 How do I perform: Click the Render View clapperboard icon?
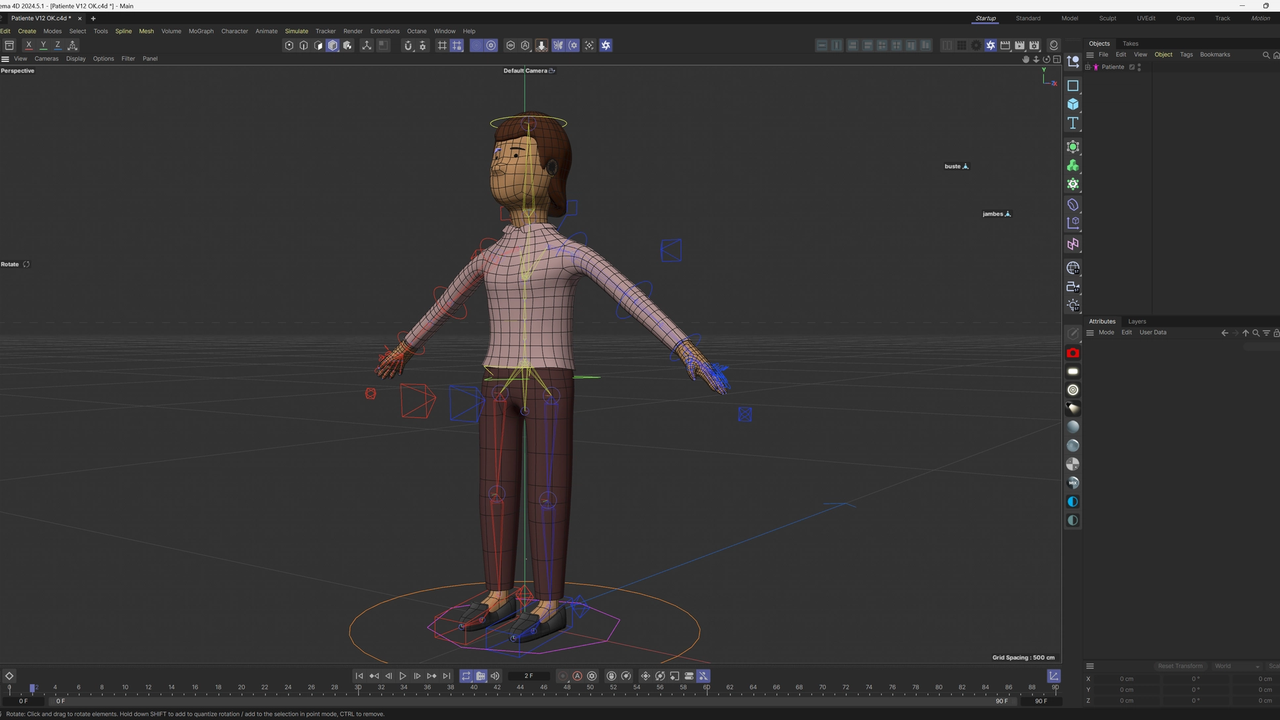[x=1005, y=45]
